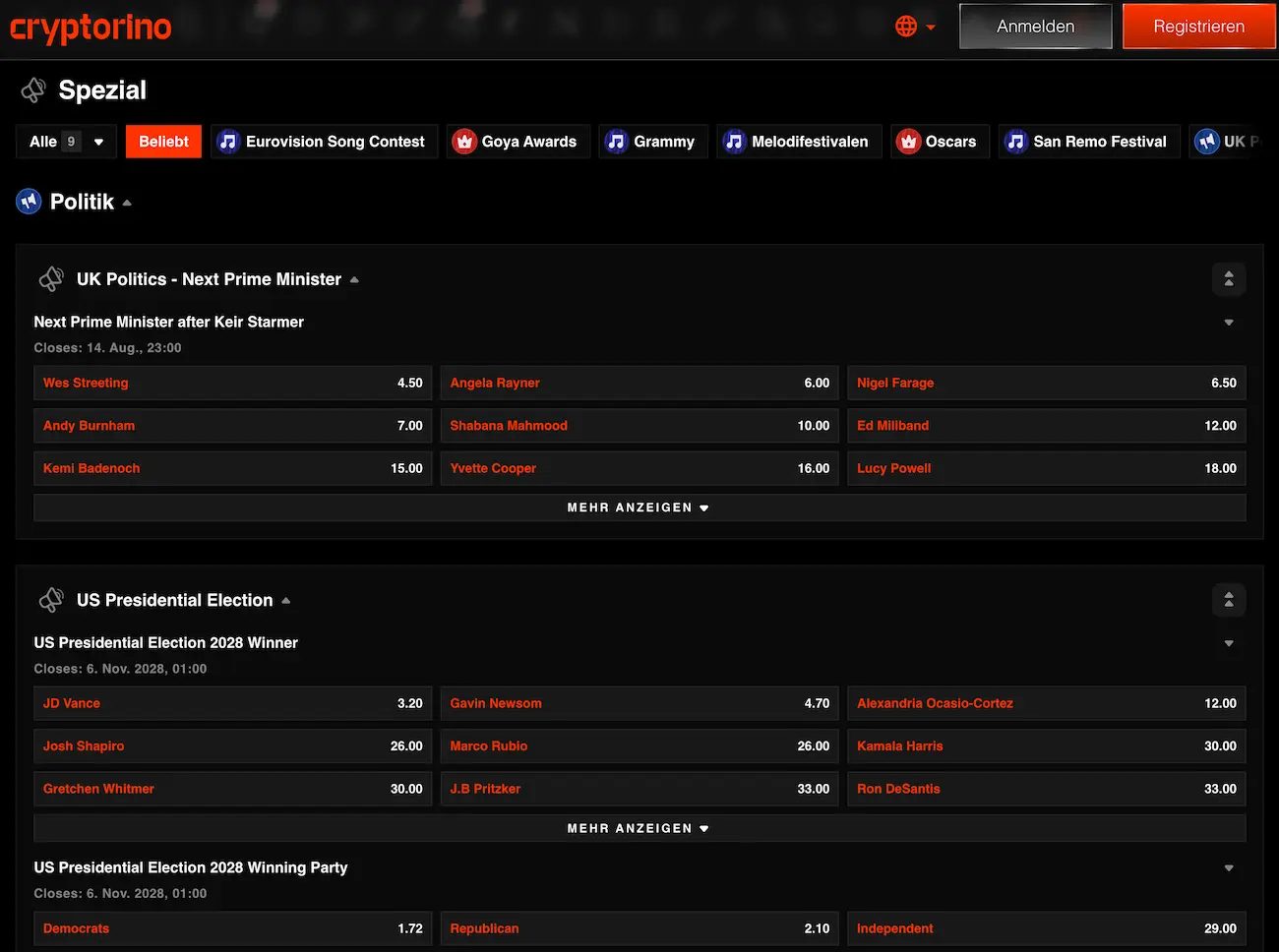
Task: Toggle the US Presidential Election sort button
Action: click(x=1228, y=600)
